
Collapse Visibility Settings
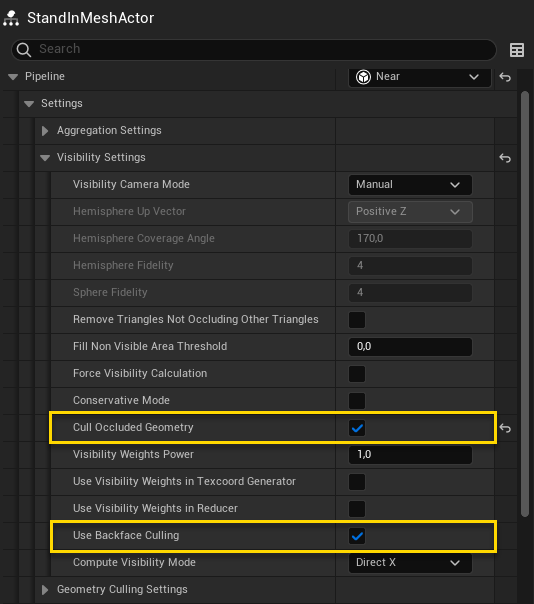45,158
